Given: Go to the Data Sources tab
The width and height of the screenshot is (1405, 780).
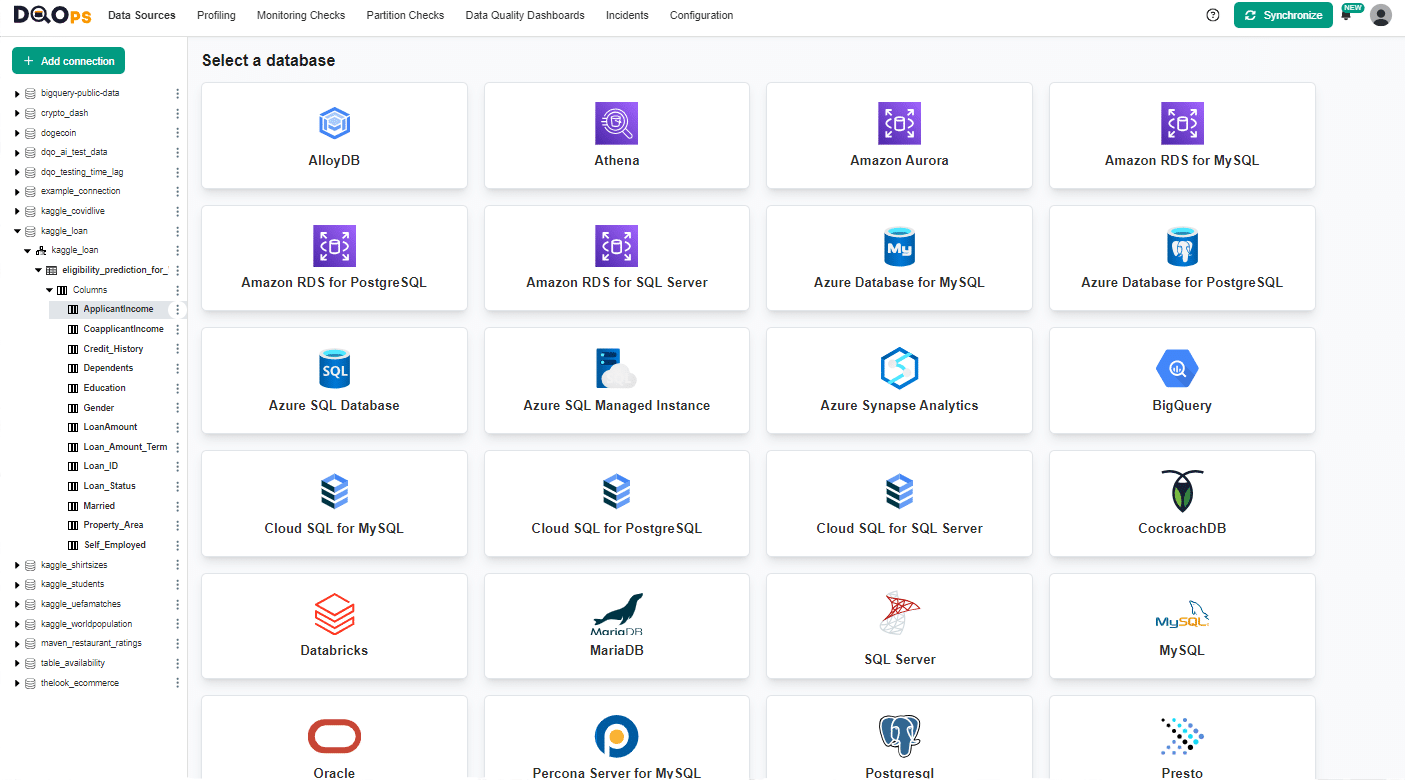Looking at the screenshot, I should pyautogui.click(x=142, y=15).
